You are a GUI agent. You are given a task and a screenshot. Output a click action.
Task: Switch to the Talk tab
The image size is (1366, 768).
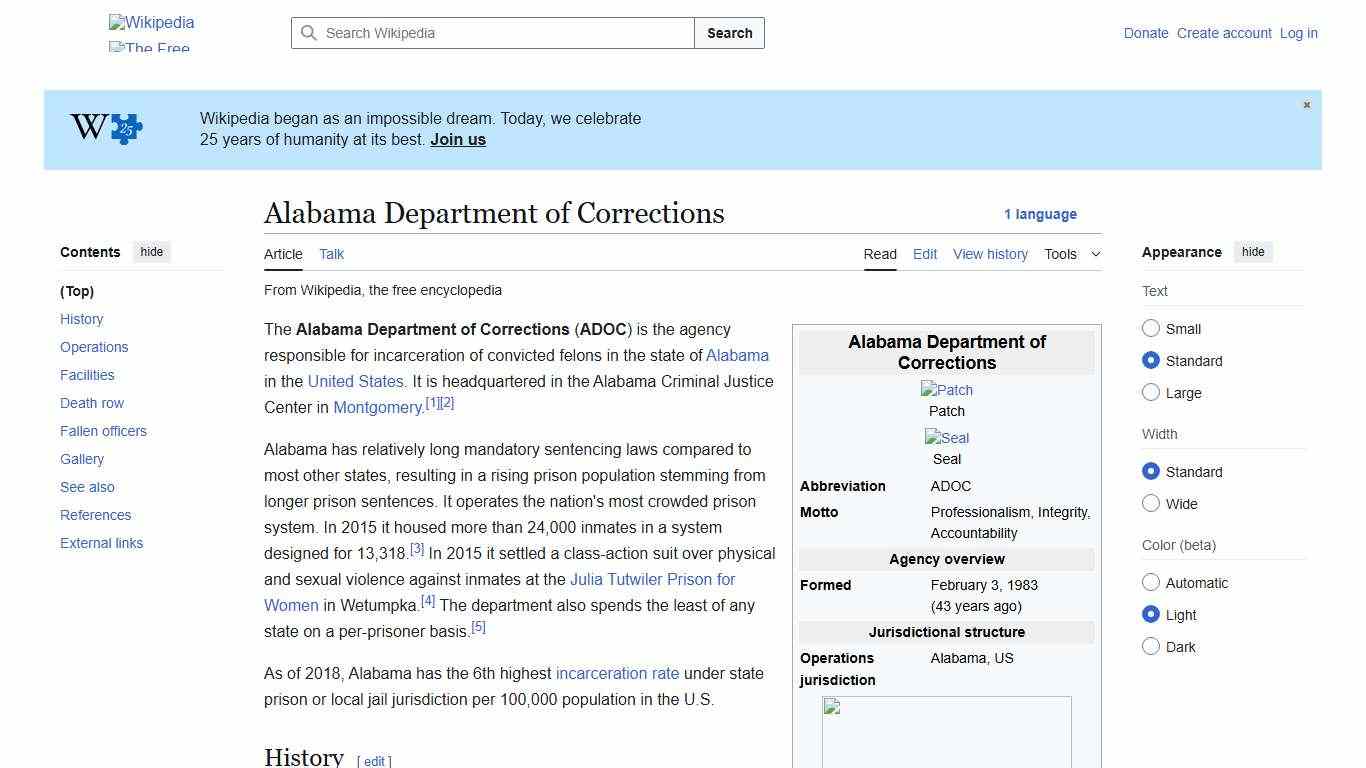coord(331,254)
